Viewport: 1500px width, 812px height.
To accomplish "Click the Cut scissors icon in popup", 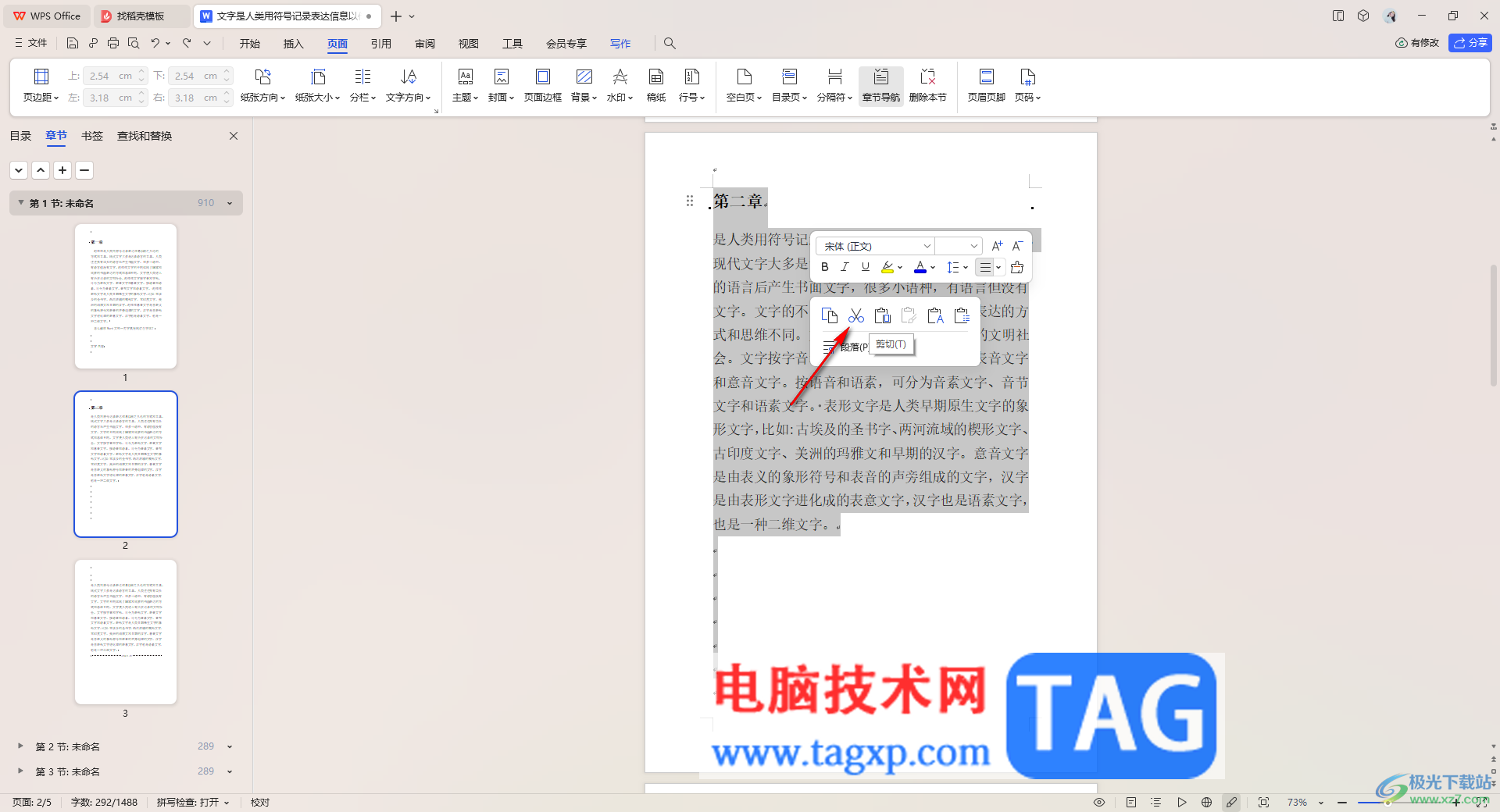I will click(856, 315).
